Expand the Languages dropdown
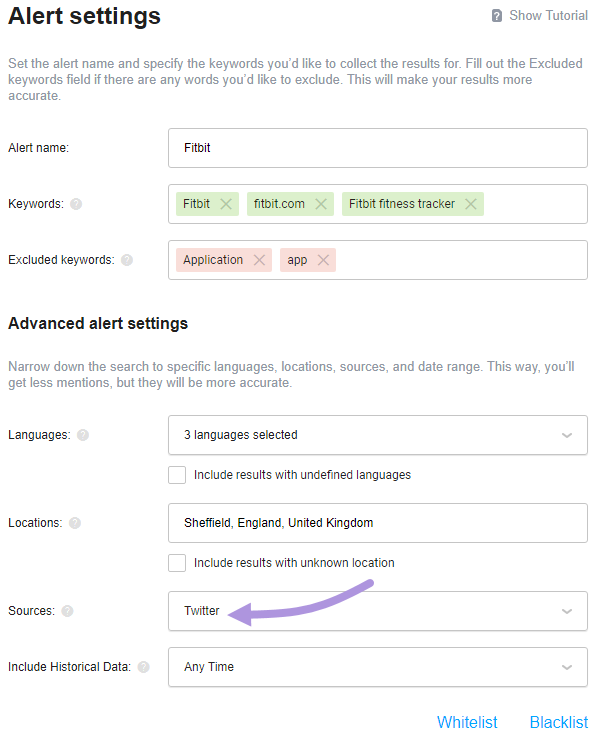This screenshot has height=735, width=596. coord(378,435)
